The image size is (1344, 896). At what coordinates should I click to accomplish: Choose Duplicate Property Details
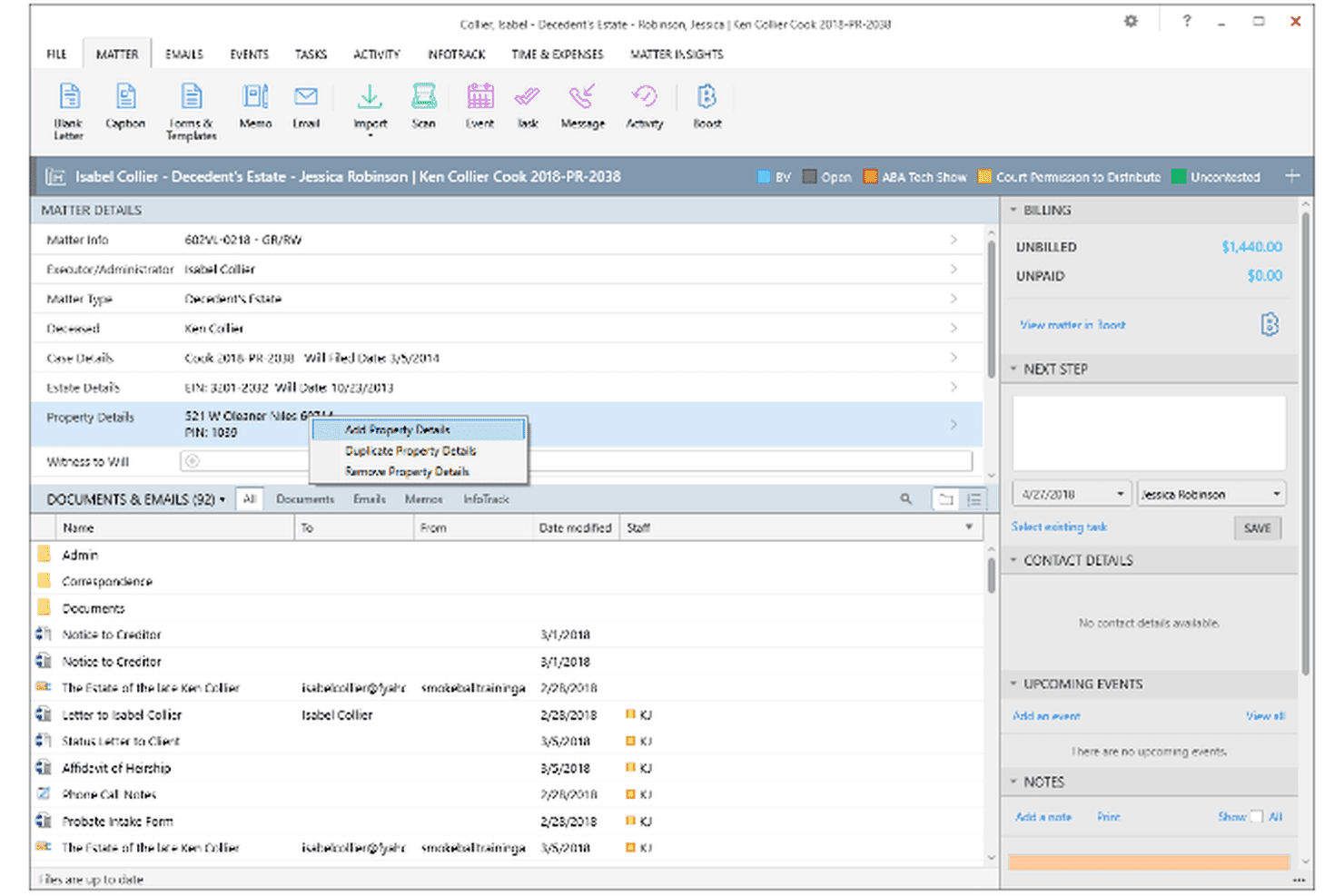coord(419,451)
